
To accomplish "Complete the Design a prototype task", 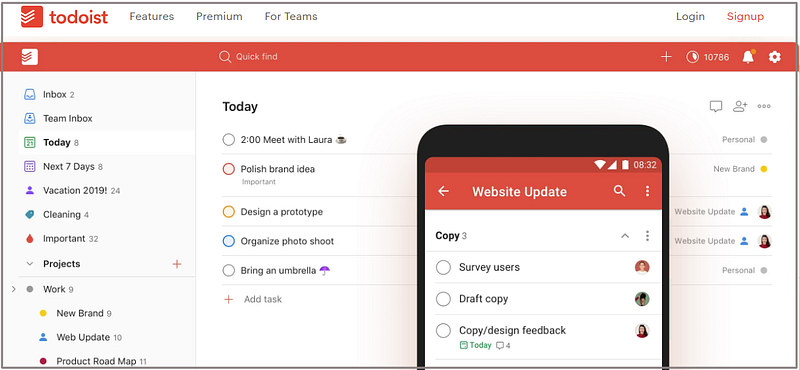I will click(x=229, y=212).
